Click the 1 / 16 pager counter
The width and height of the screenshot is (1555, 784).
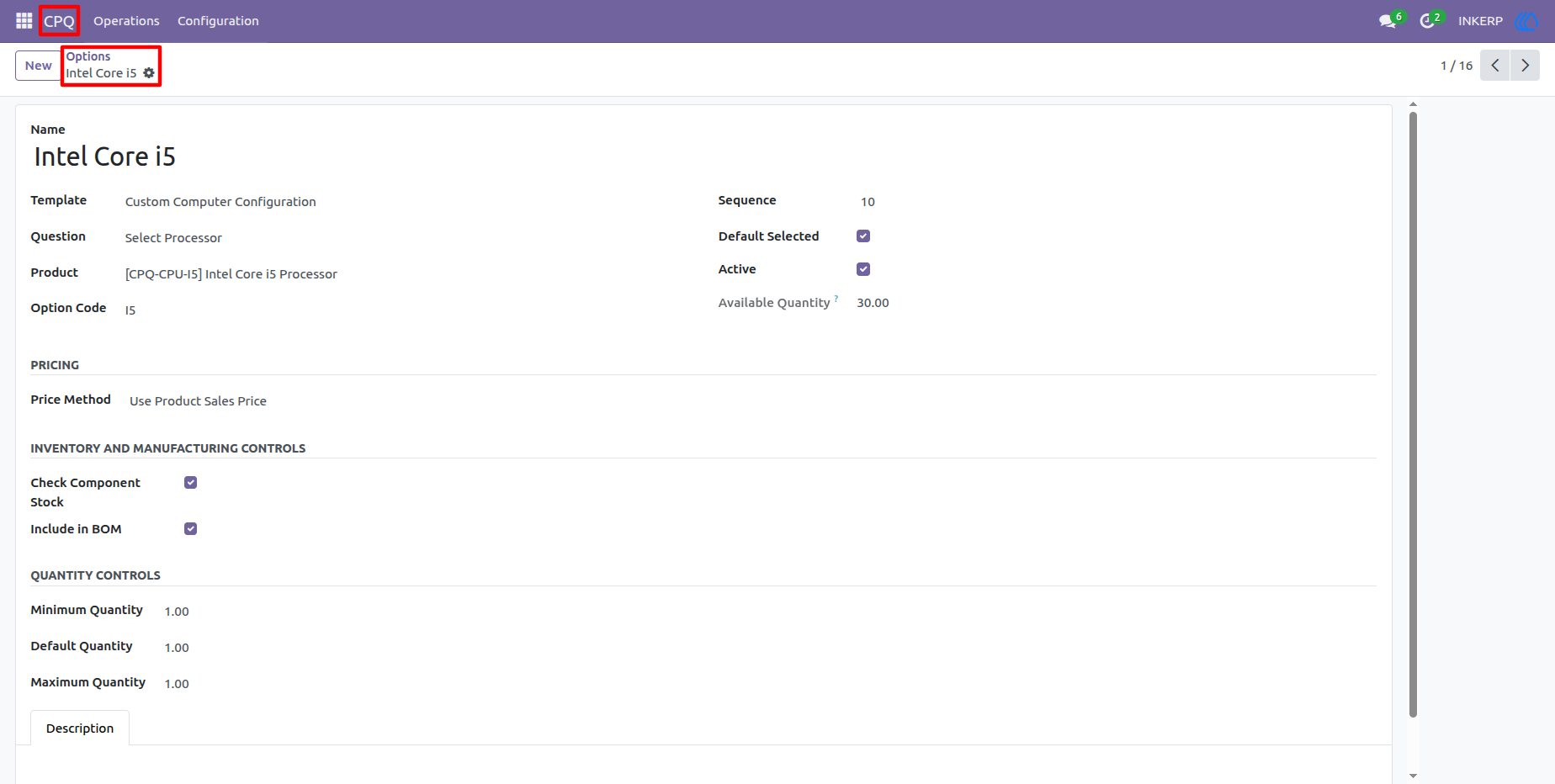[x=1457, y=66]
